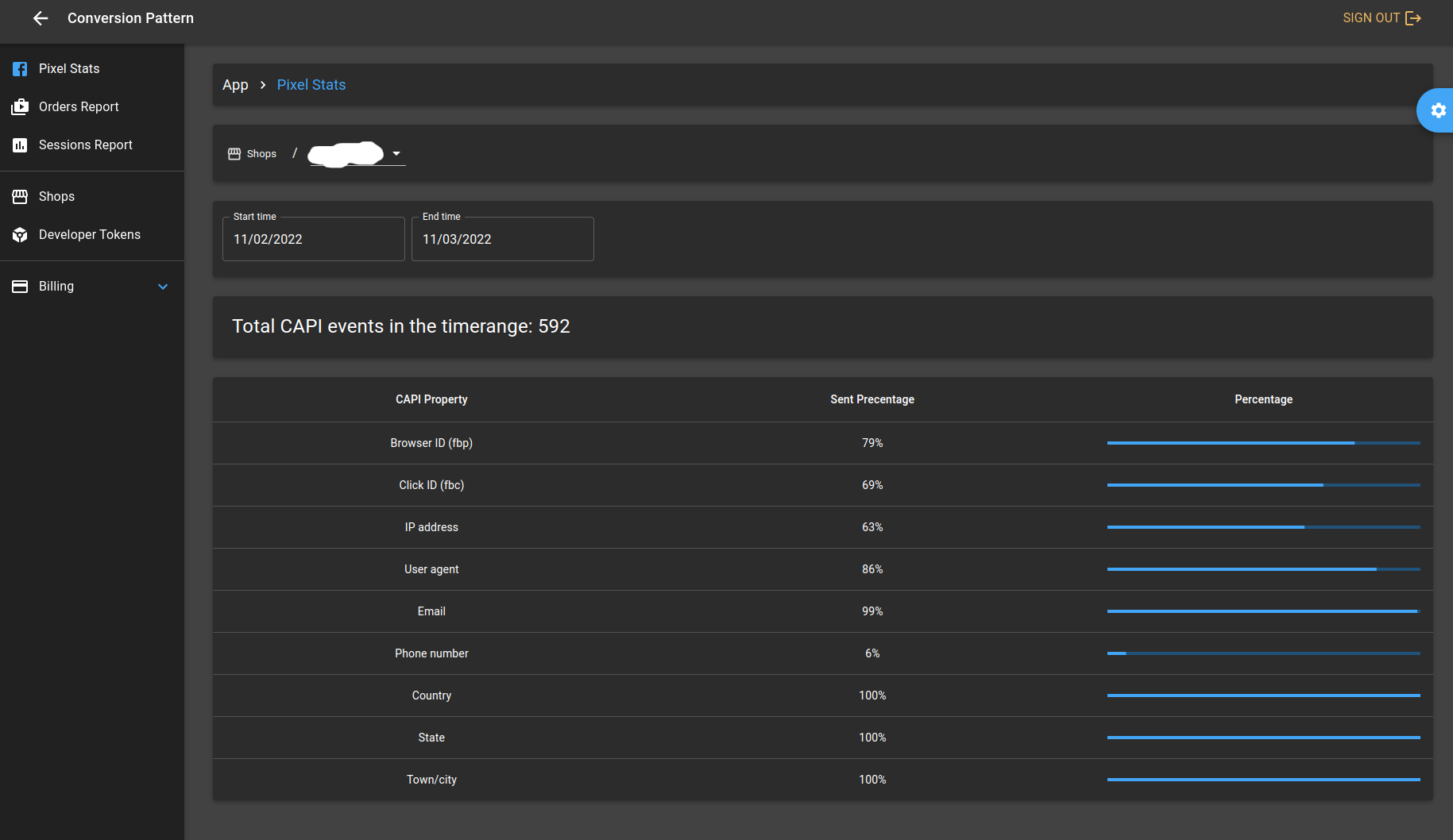Click the Shops storefront icon in sidebar
The height and width of the screenshot is (840, 1453).
tap(20, 197)
